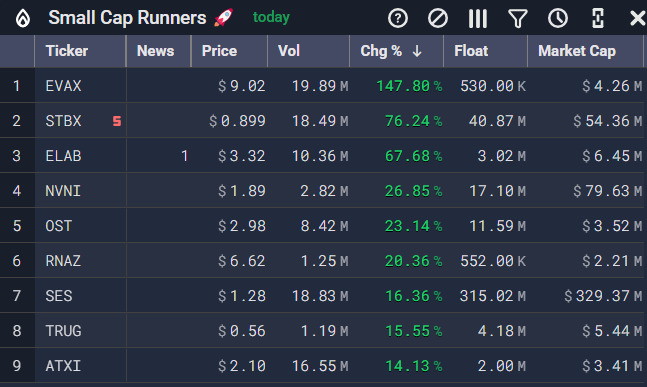Click row number 1

pos(17,86)
